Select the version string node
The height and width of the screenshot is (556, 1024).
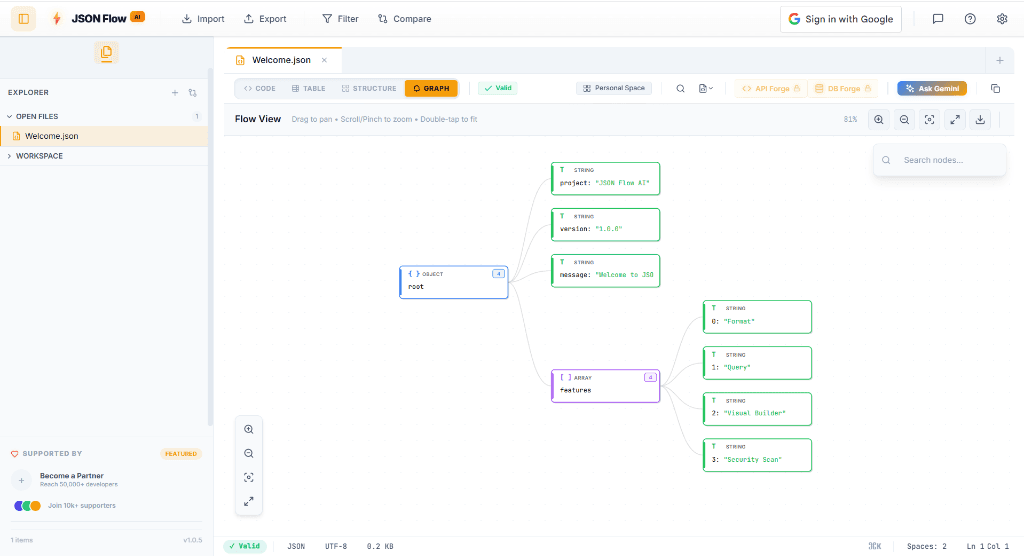(x=605, y=225)
